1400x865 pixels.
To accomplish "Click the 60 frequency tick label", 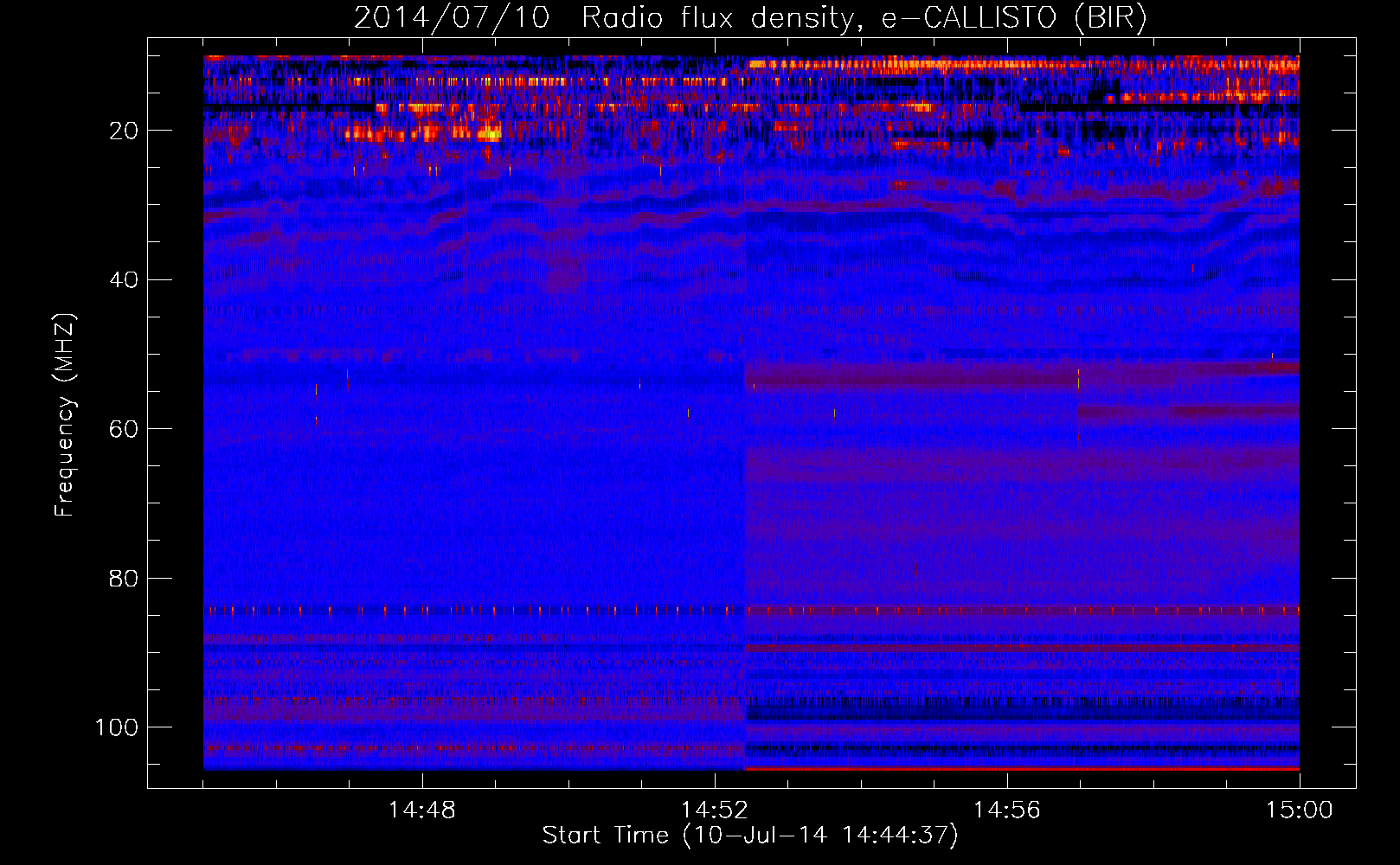I will 125,429.
